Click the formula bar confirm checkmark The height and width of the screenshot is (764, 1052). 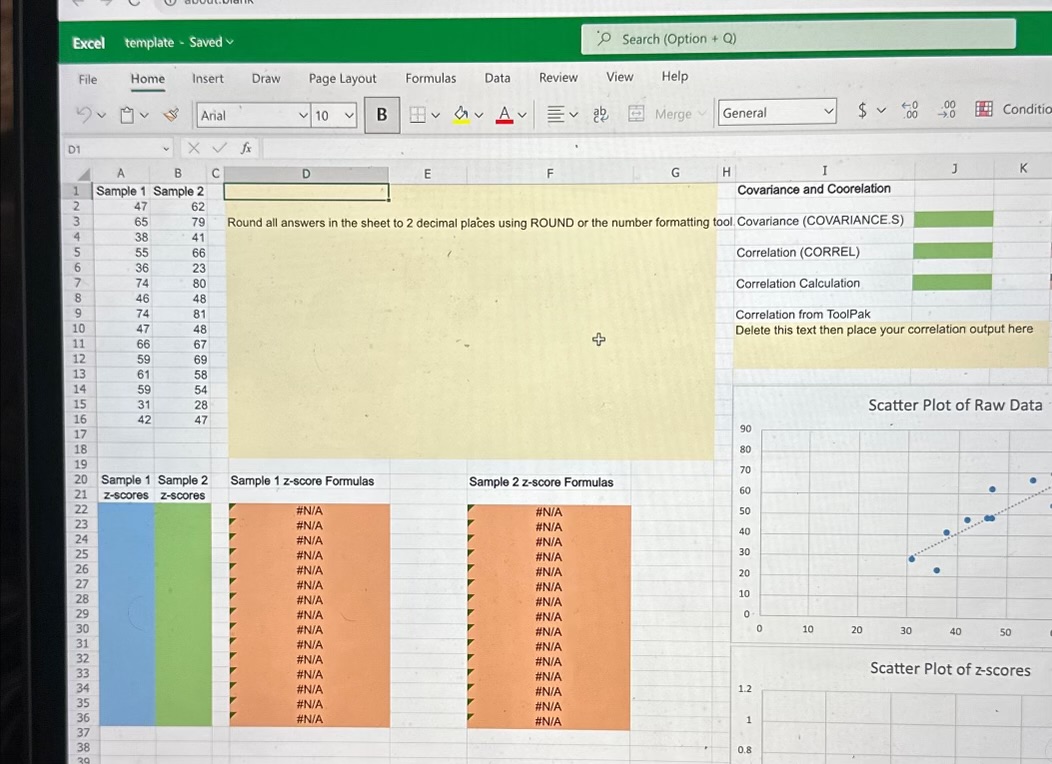[x=219, y=148]
